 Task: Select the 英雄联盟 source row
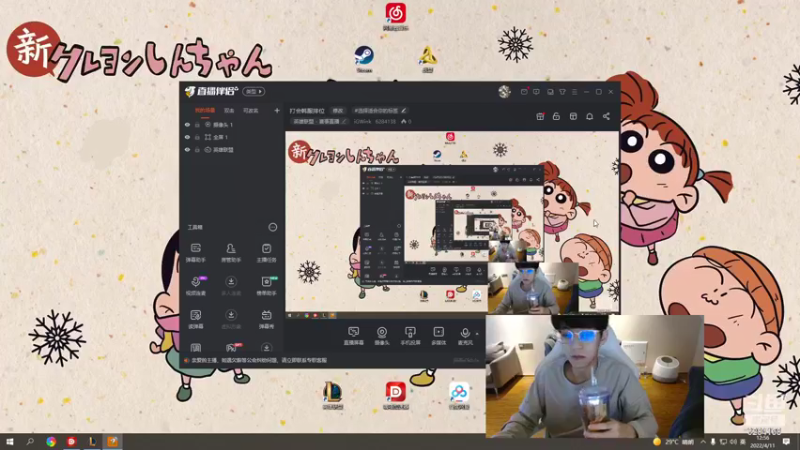(232, 150)
